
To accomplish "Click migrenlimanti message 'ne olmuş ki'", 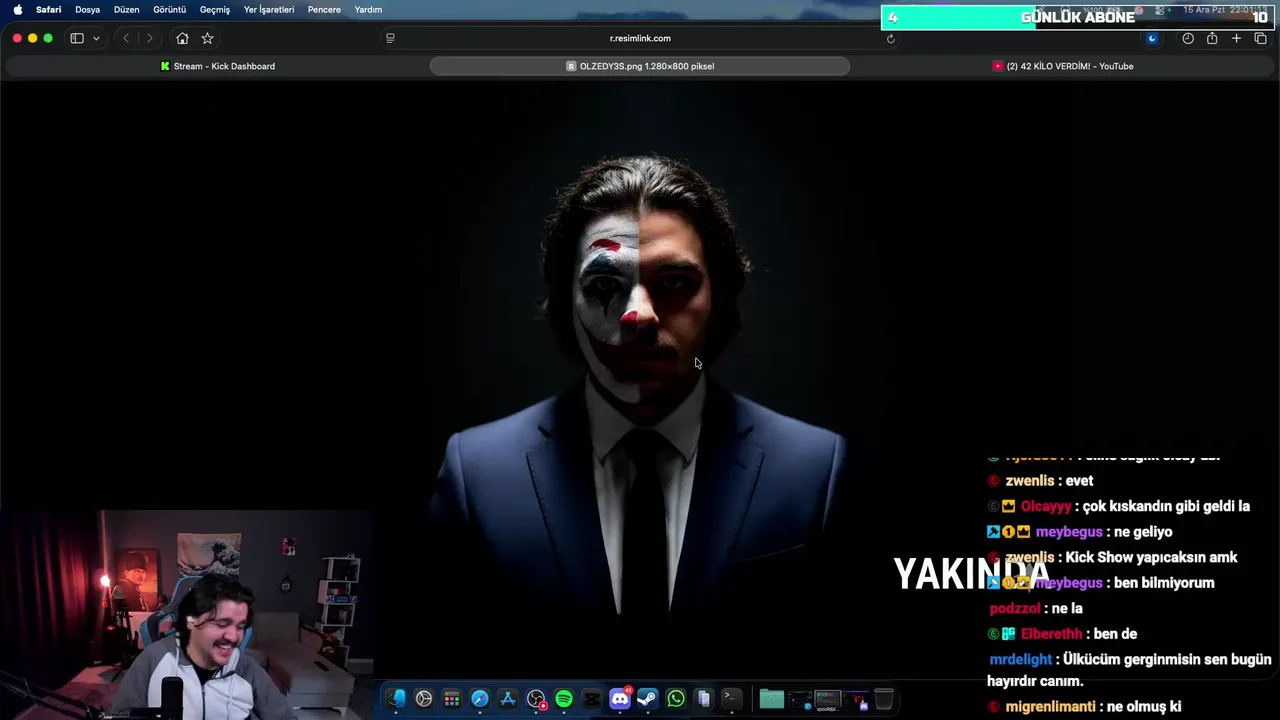I will coord(1085,707).
